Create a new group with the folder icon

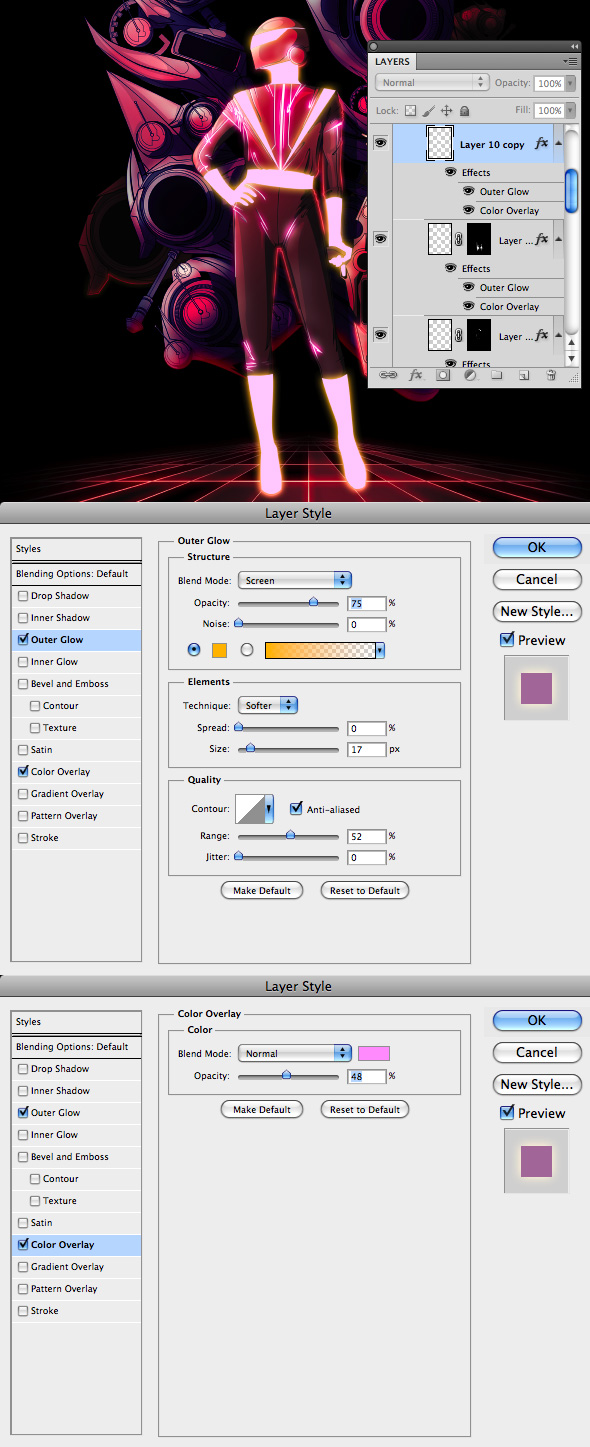(x=496, y=376)
